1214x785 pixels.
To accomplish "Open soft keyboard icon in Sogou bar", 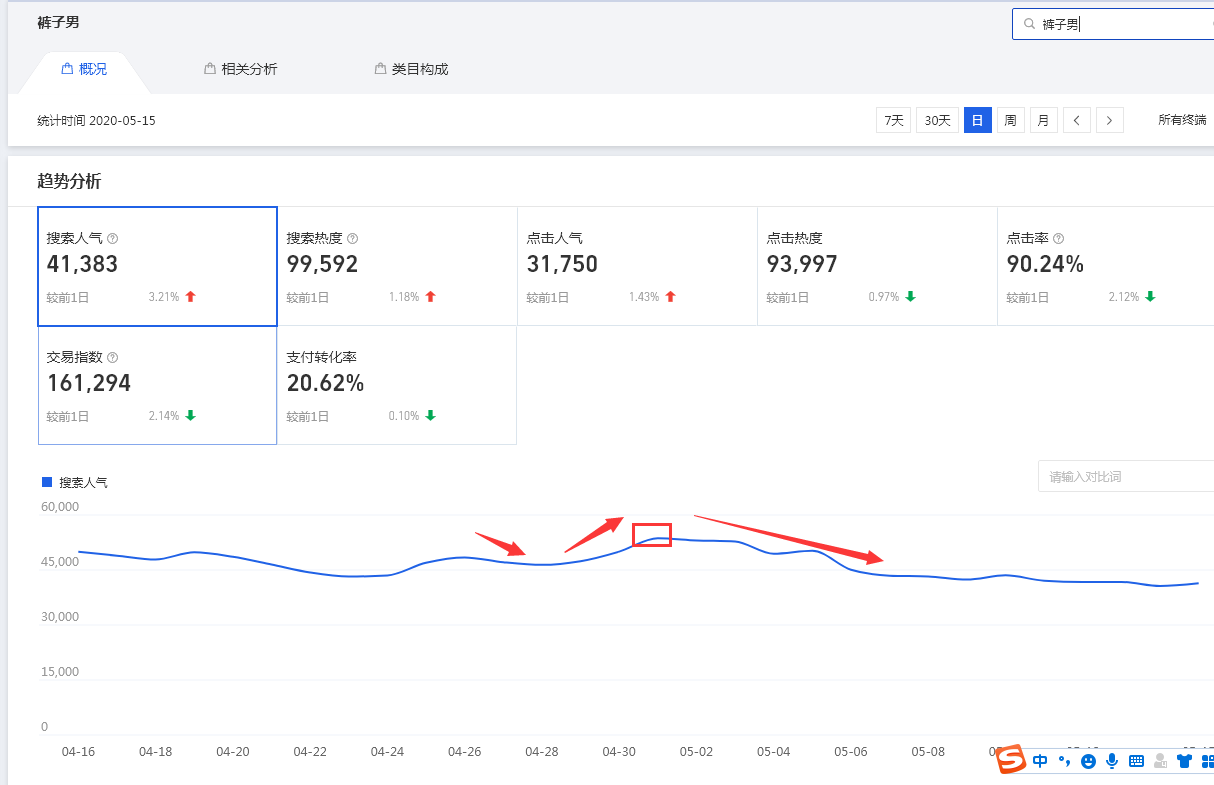I will [x=1136, y=761].
